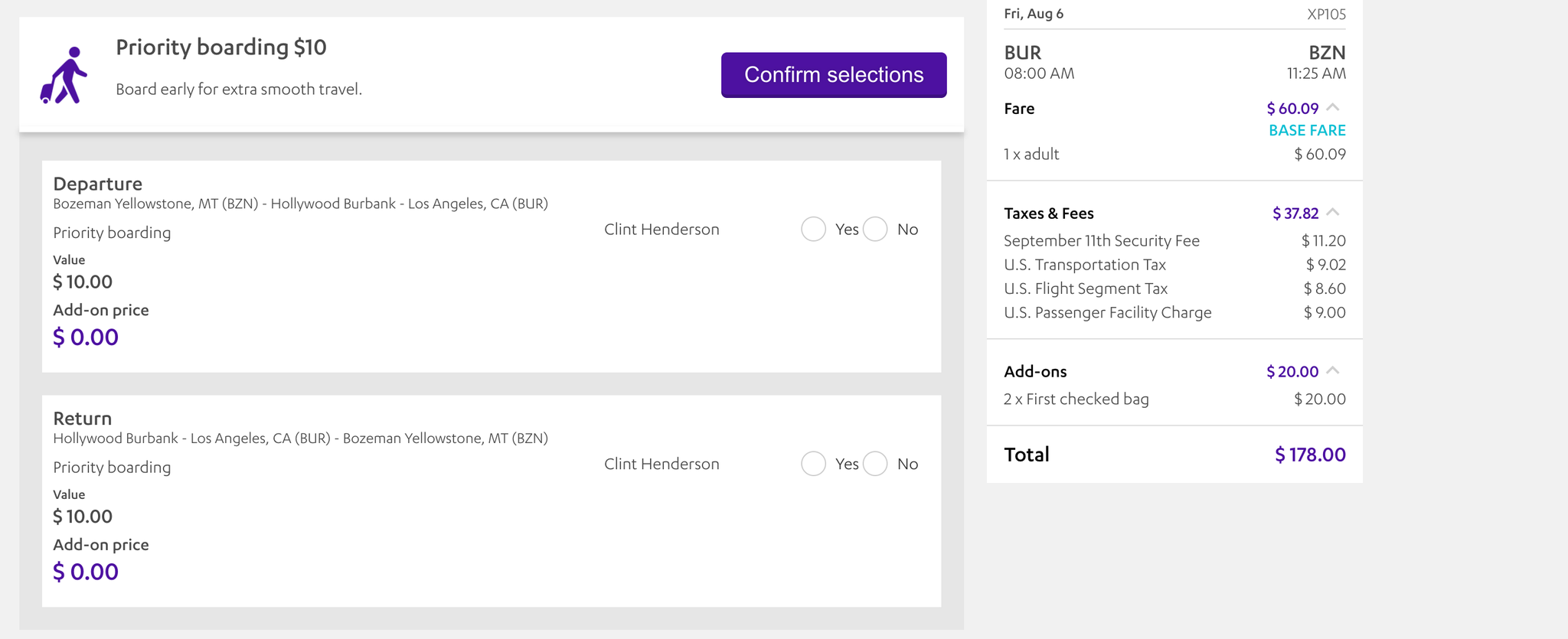Click the BUR departure airport code
The image size is (1568, 639).
[x=1023, y=52]
